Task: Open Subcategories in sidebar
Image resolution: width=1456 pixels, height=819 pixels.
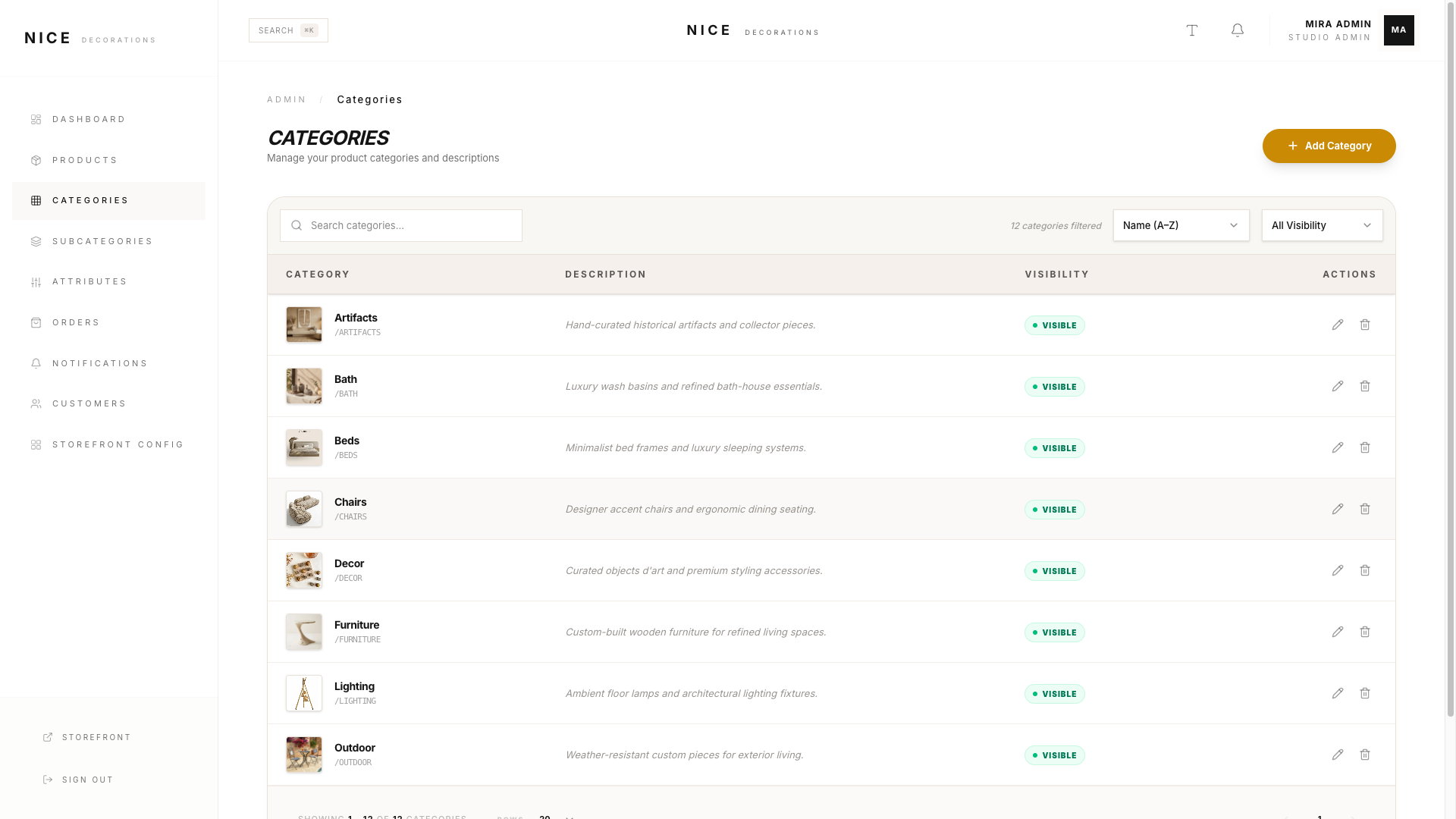Action: pyautogui.click(x=108, y=241)
